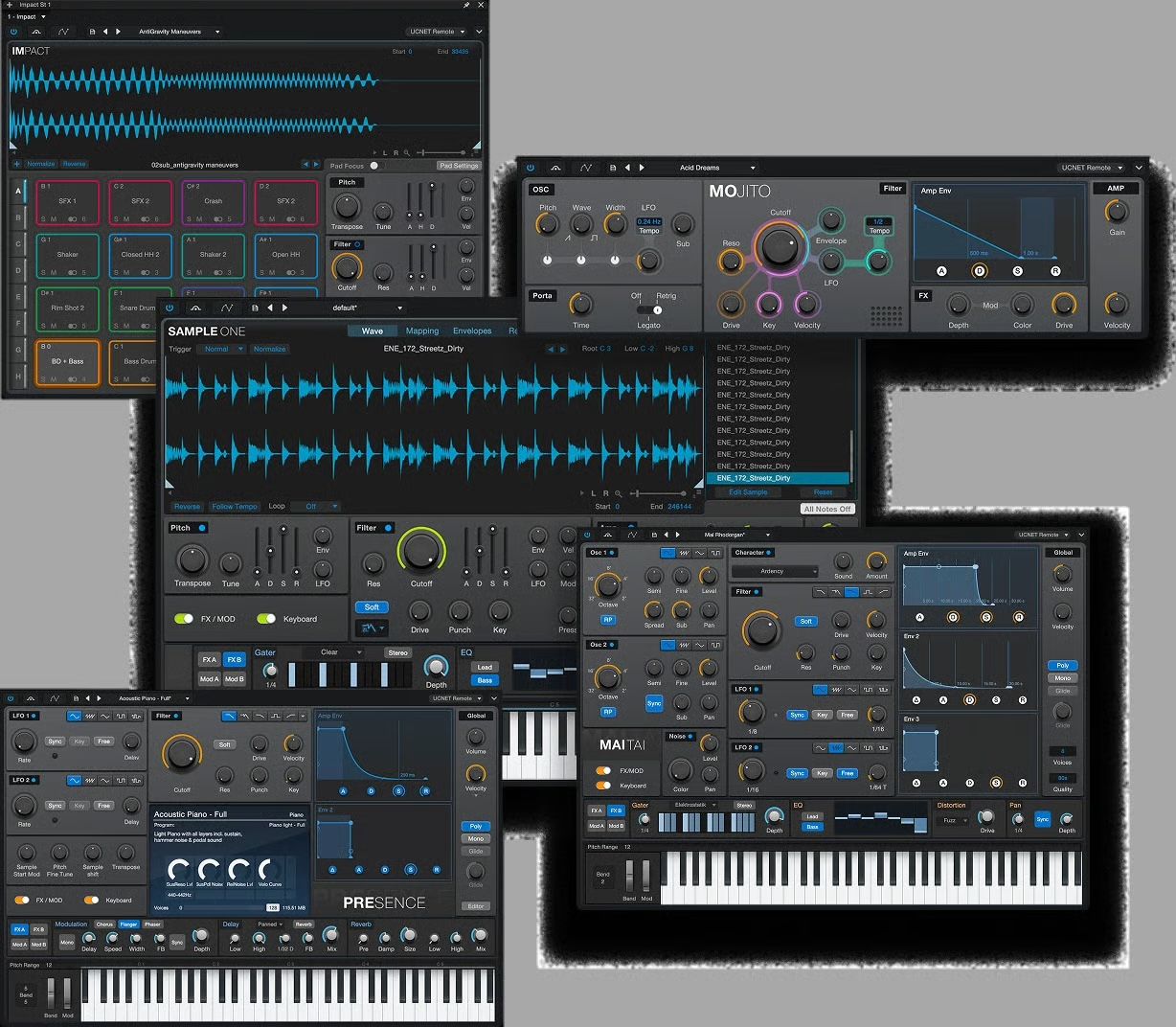Click Mono button in Mai Tai Global
Image resolution: width=1176 pixels, height=1027 pixels.
click(1063, 677)
